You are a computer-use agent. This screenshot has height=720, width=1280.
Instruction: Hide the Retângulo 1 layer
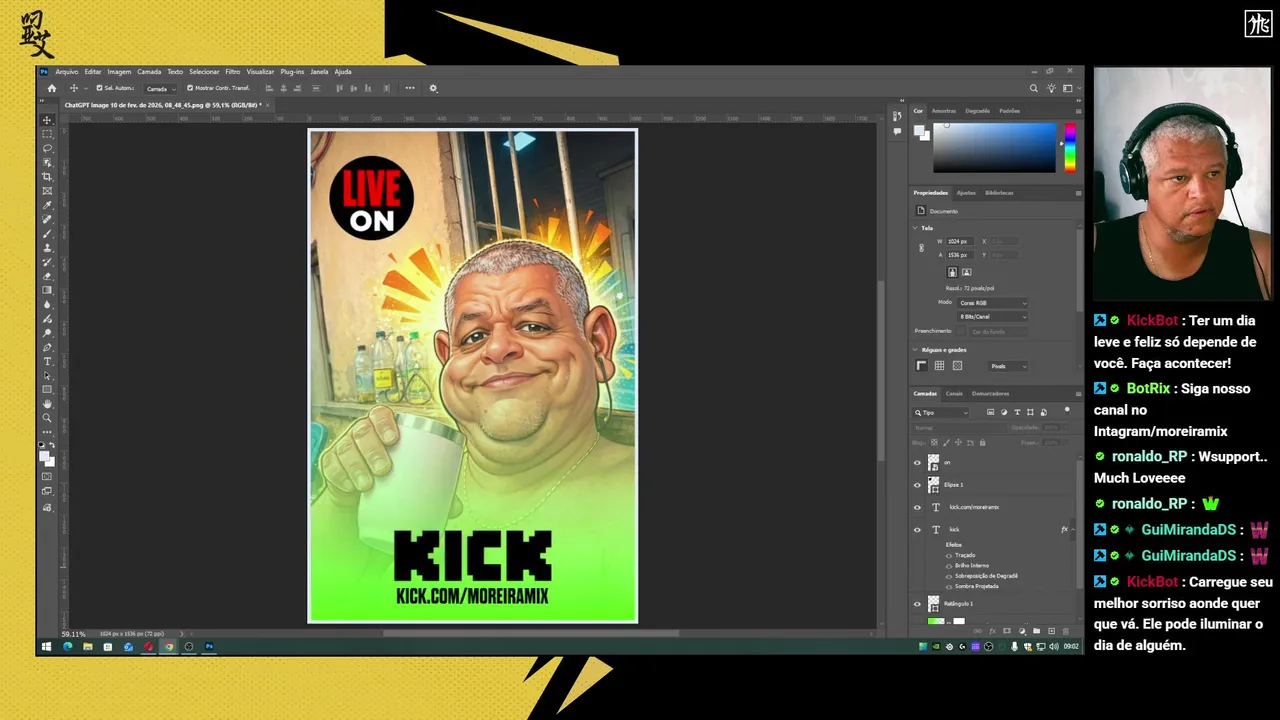(917, 604)
